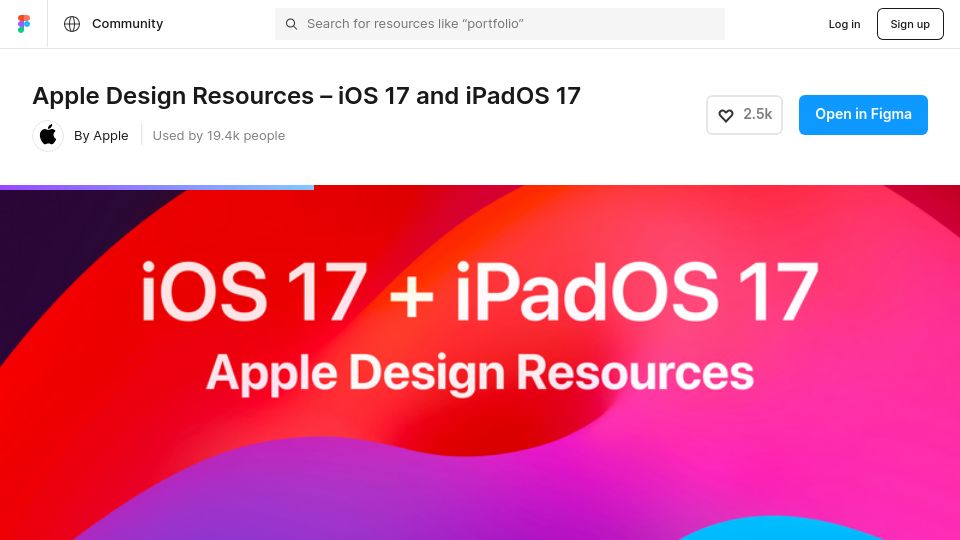Click Log in
This screenshot has height=540, width=960.
(844, 24)
